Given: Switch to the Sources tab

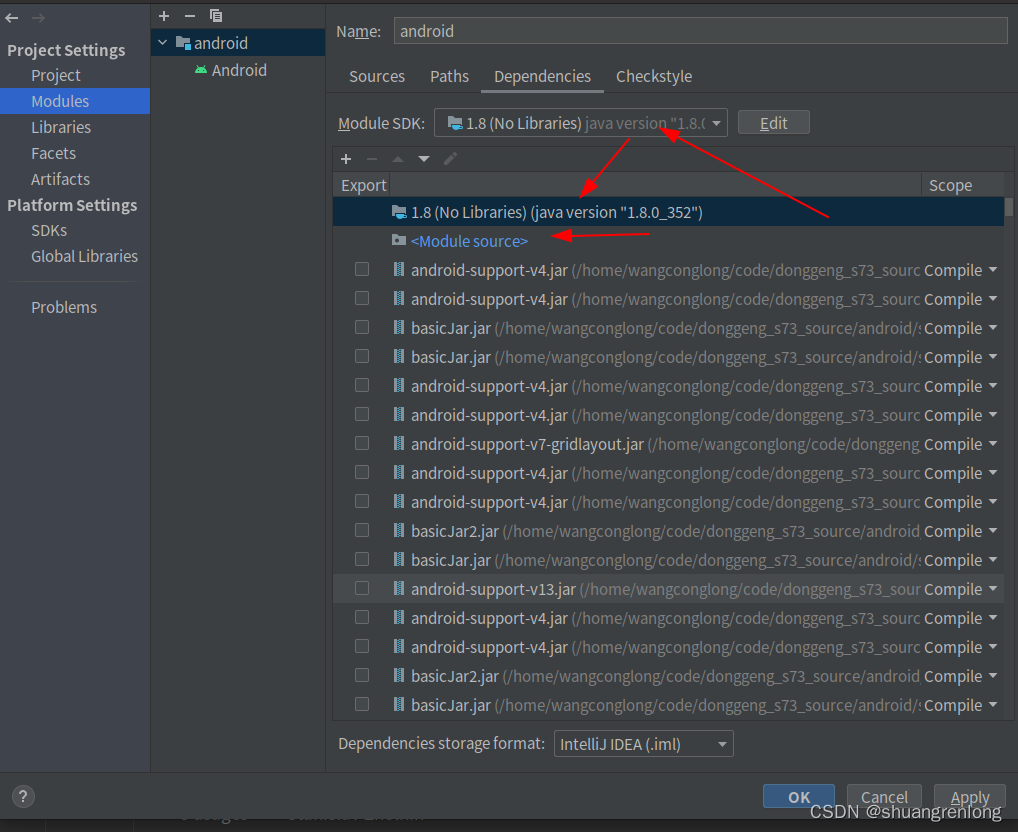Looking at the screenshot, I should (x=376, y=76).
